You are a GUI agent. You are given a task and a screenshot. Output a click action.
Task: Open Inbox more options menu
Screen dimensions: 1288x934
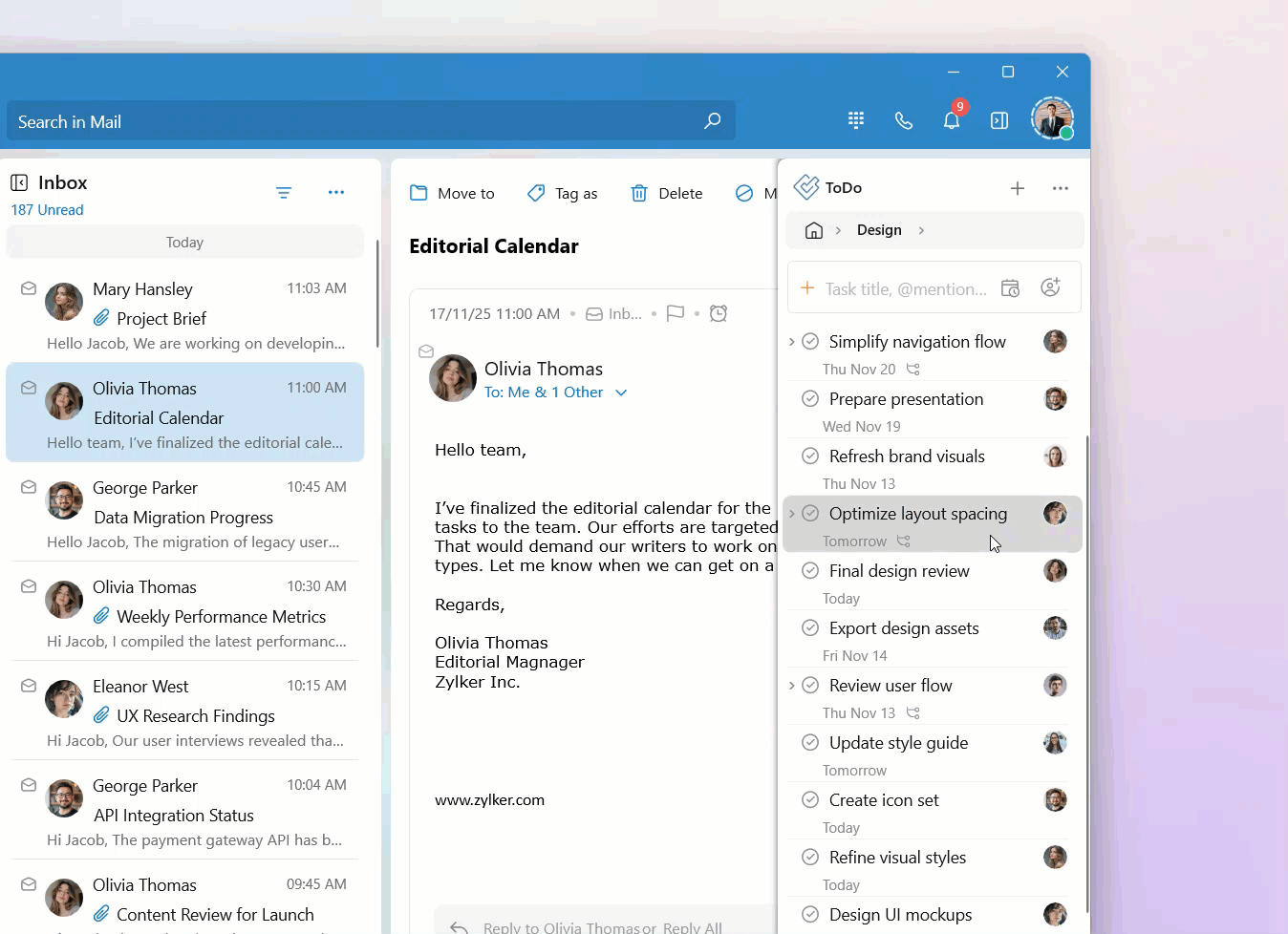click(336, 192)
